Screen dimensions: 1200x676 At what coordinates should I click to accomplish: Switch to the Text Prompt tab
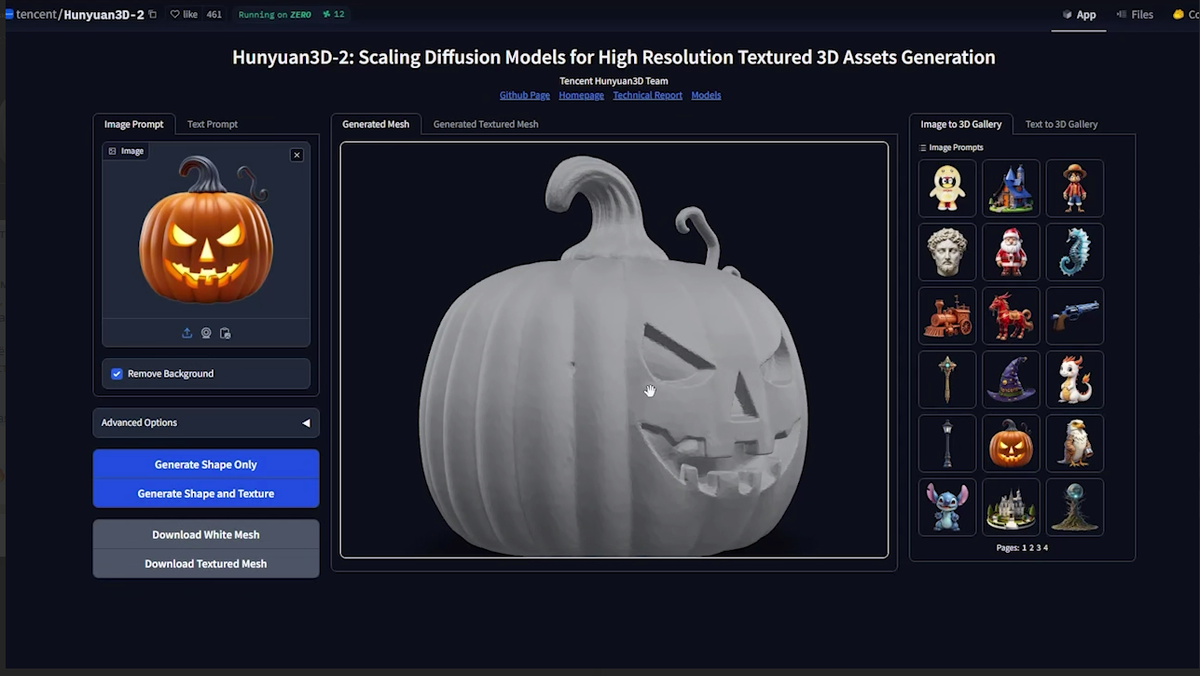click(212, 124)
